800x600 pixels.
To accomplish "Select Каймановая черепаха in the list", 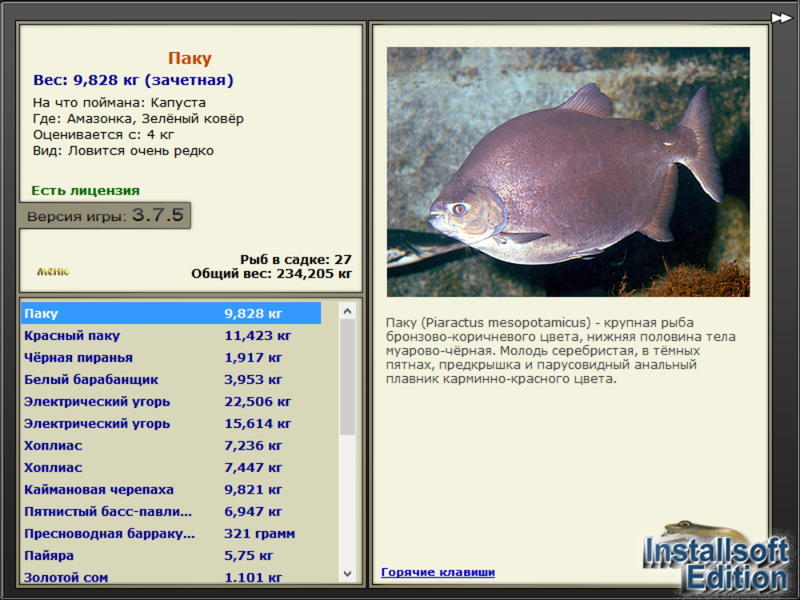I will click(x=171, y=489).
